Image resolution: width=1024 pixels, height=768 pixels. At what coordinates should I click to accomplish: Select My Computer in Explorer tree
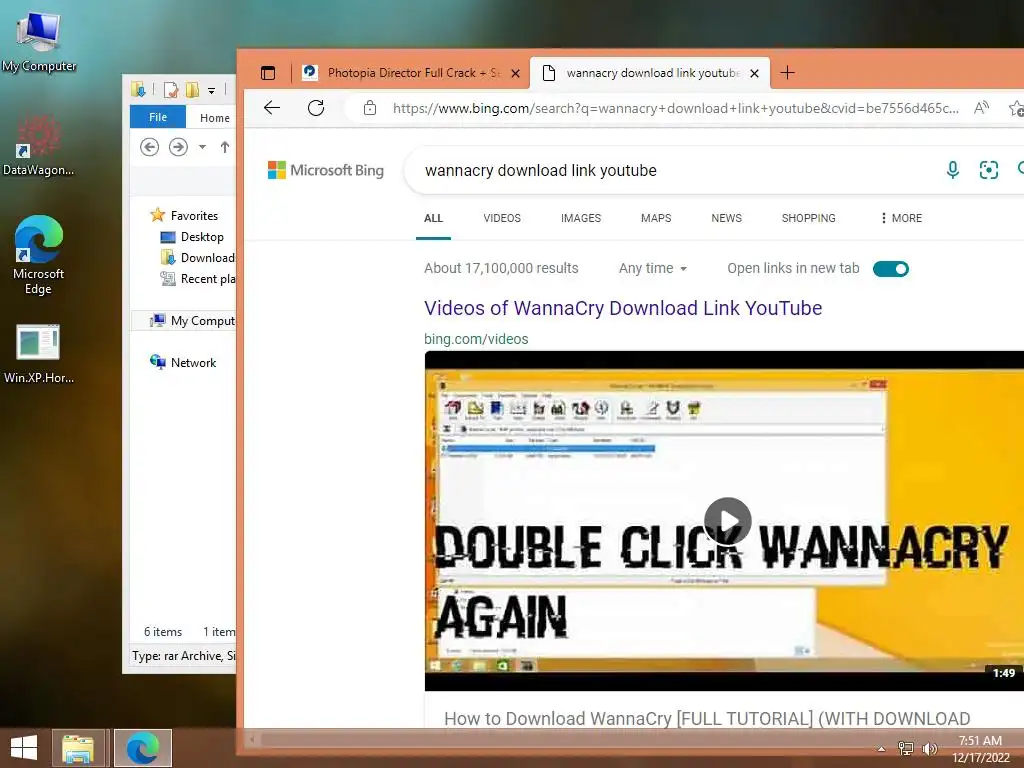point(192,321)
